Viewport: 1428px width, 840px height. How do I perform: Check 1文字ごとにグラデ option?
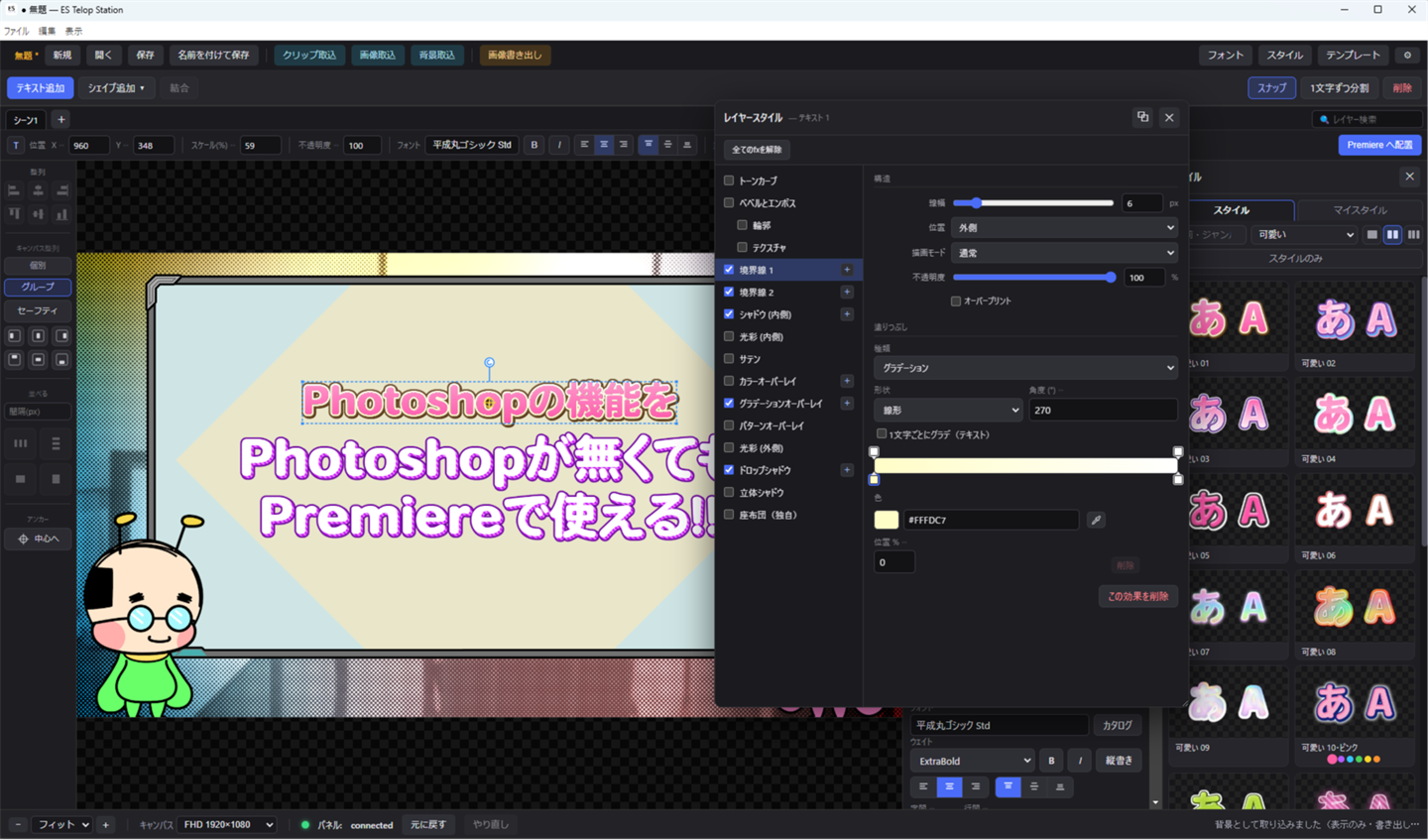click(882, 434)
